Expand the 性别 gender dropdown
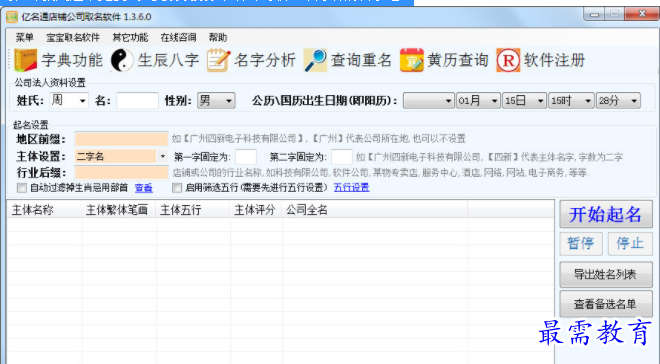Image resolution: width=660 pixels, height=364 pixels. click(229, 101)
